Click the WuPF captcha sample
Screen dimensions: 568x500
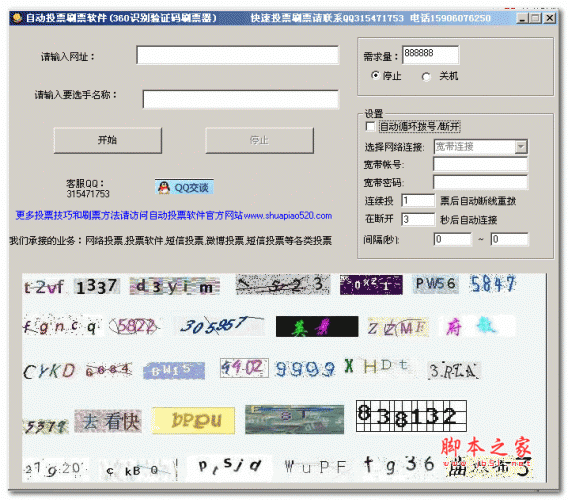[x=315, y=467]
